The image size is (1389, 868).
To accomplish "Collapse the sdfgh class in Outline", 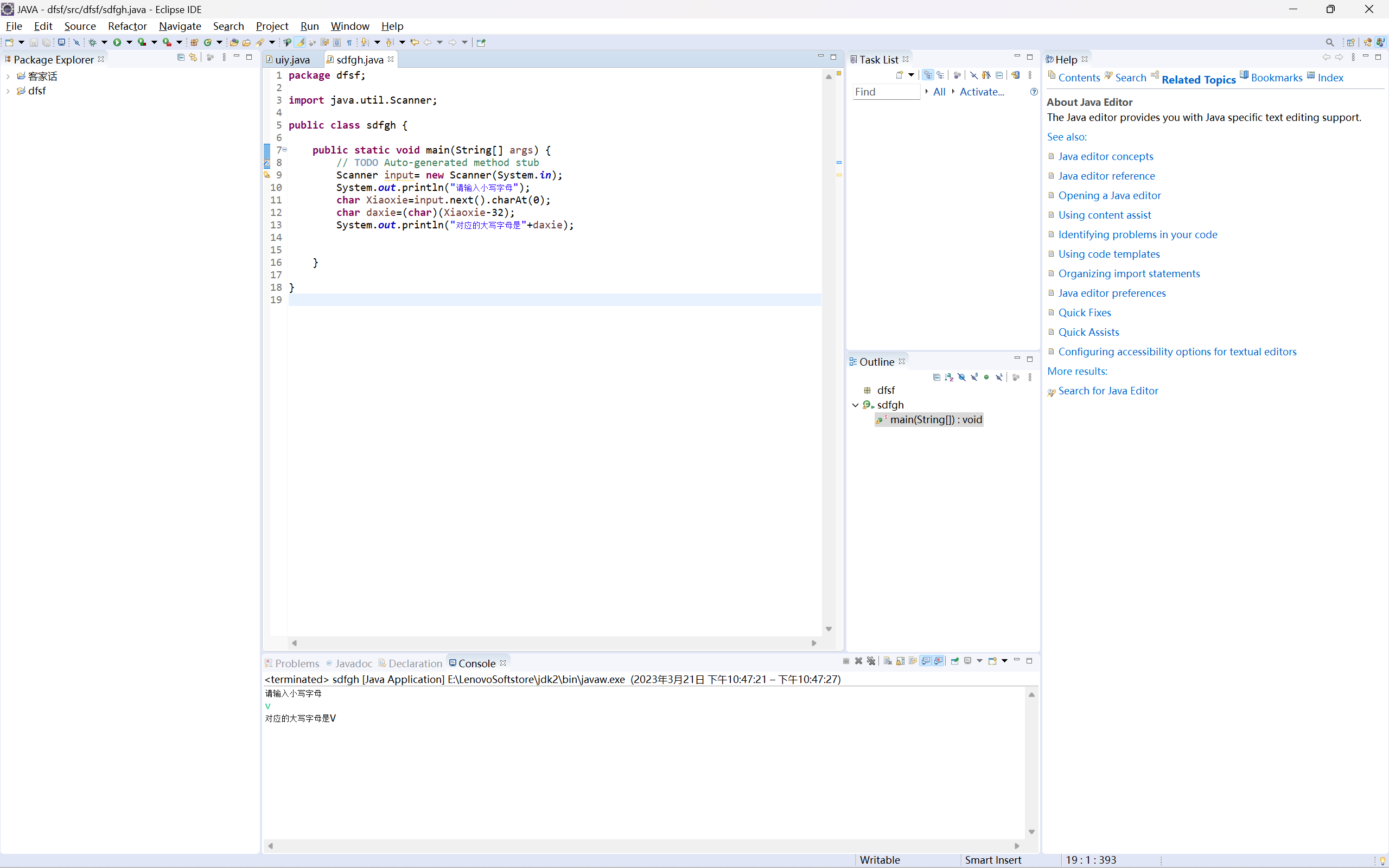I will (855, 405).
